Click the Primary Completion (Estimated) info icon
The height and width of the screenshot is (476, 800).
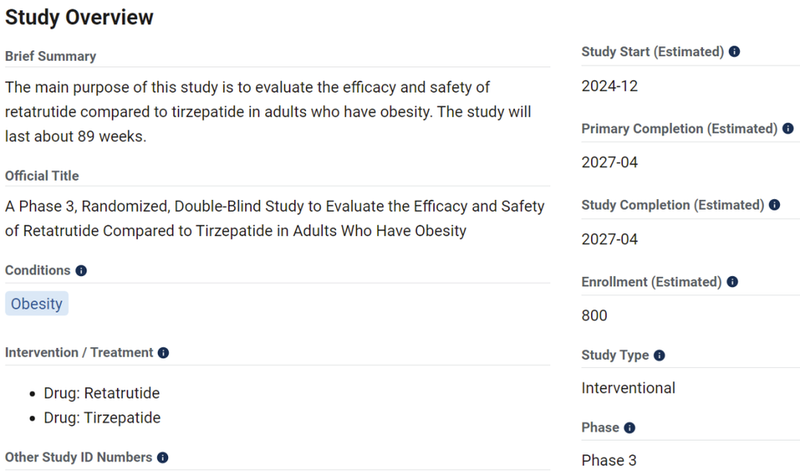pyautogui.click(x=787, y=129)
